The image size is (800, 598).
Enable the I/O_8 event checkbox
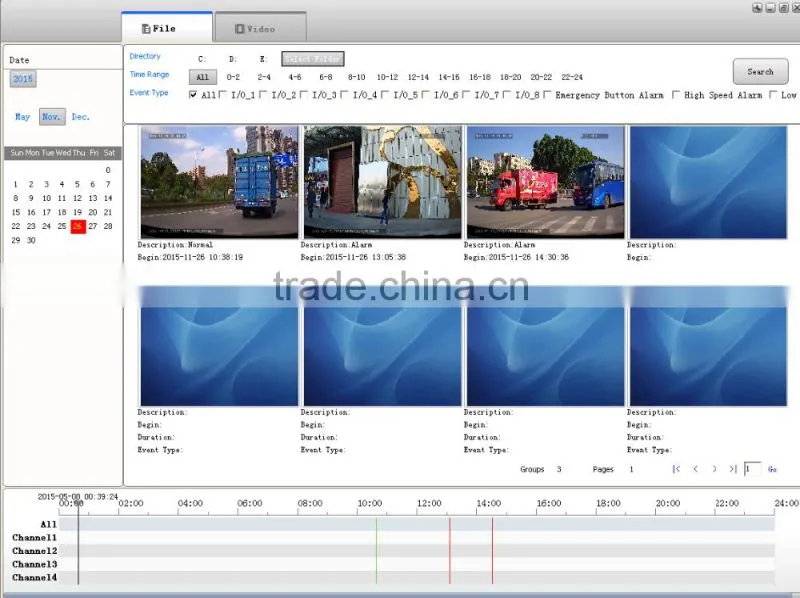click(x=507, y=95)
